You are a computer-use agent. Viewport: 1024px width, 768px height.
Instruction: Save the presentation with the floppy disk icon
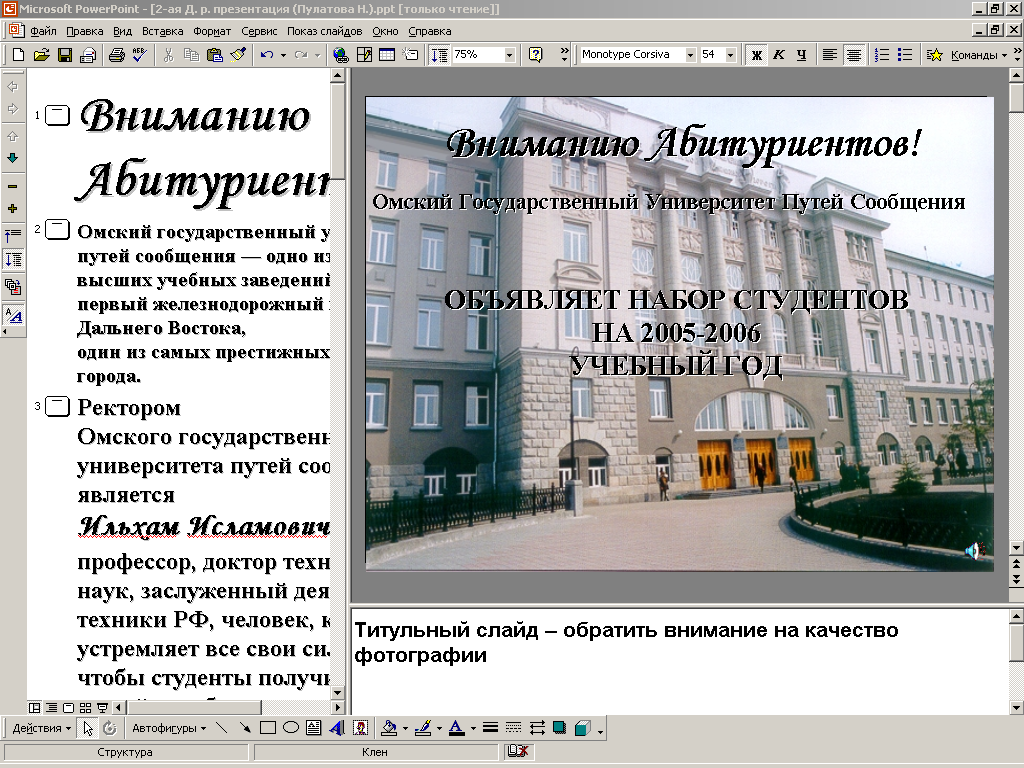pos(65,55)
